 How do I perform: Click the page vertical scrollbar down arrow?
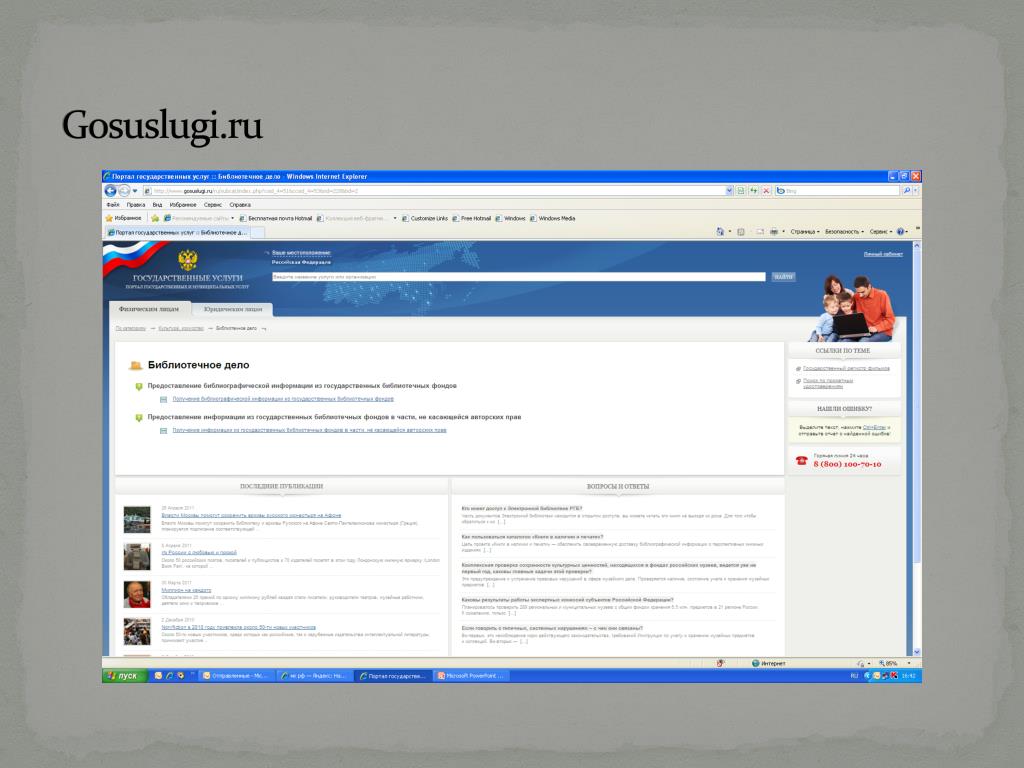pos(916,652)
